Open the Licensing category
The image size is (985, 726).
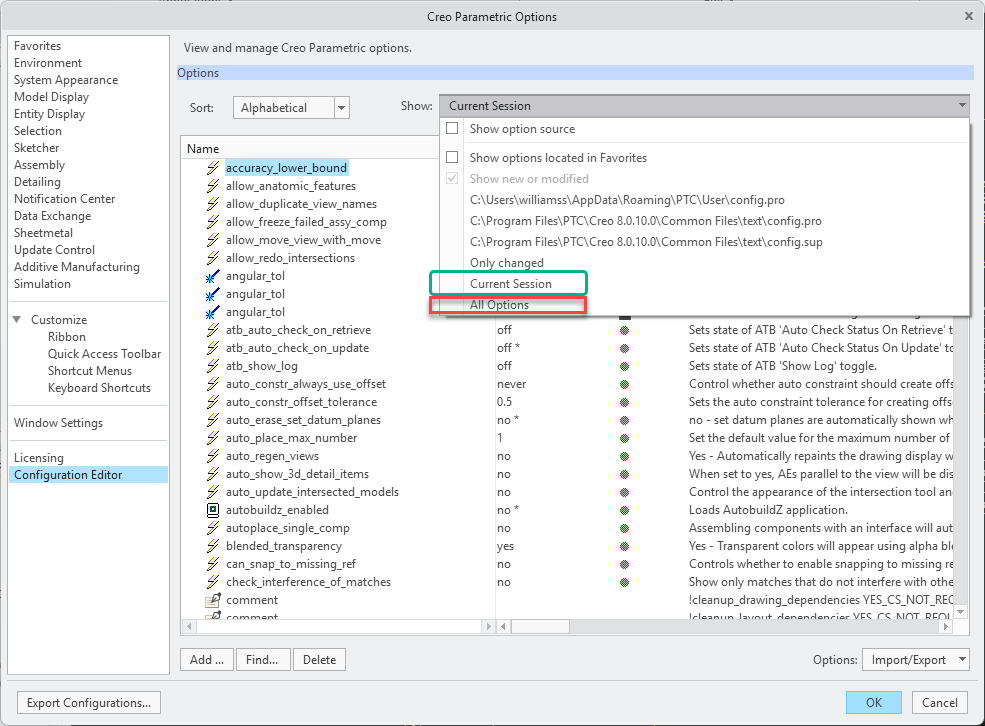click(x=39, y=458)
